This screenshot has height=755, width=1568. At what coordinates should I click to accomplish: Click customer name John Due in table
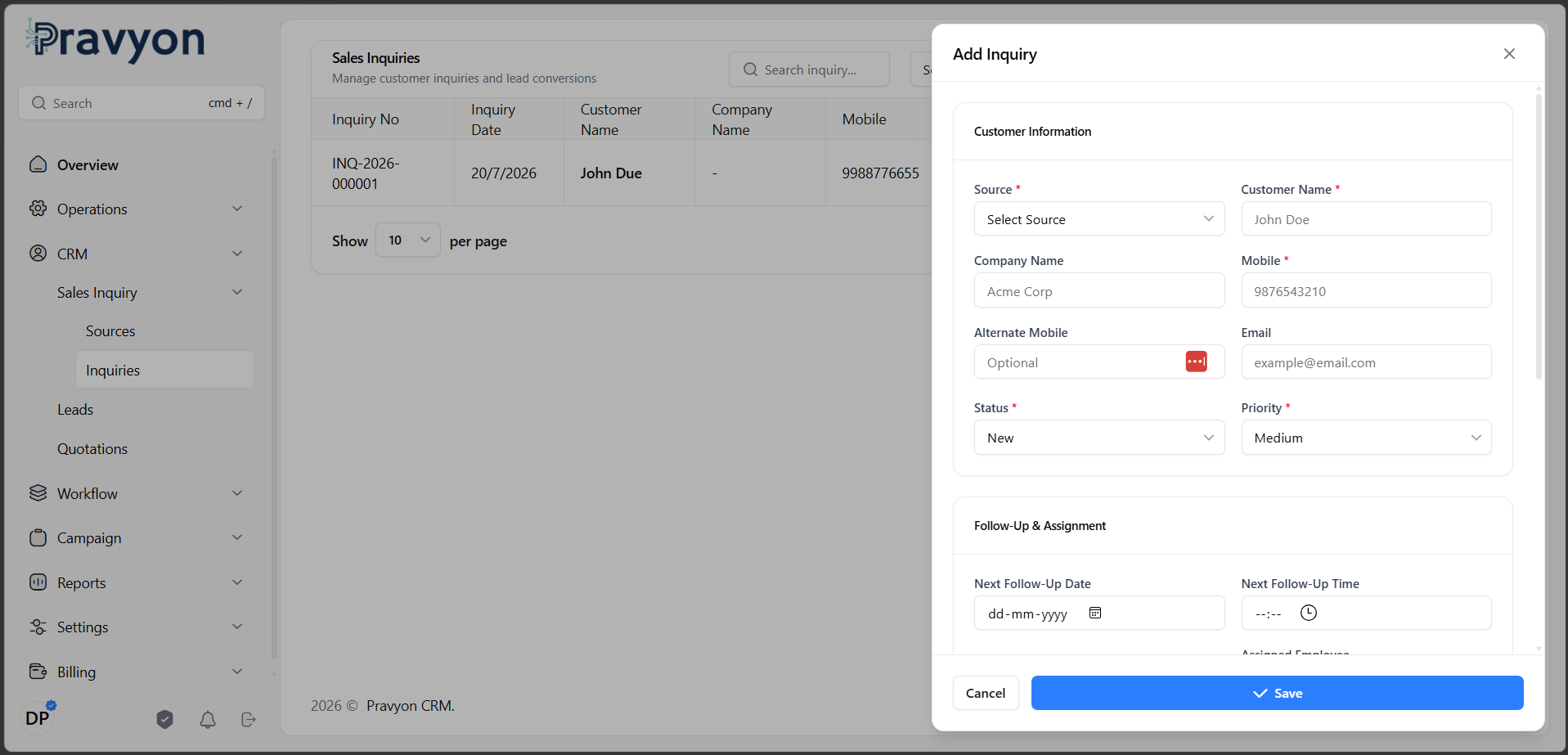pyautogui.click(x=611, y=173)
